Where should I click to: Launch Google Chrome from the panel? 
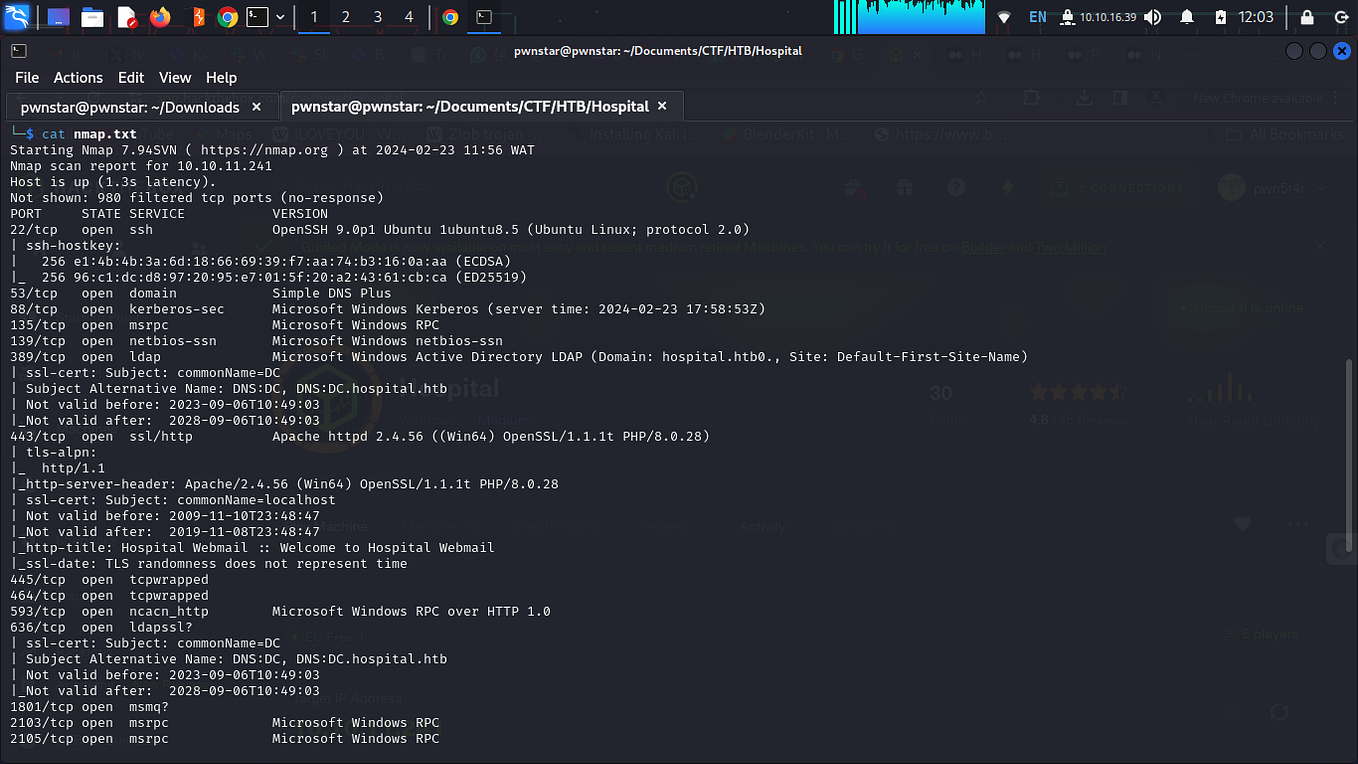[x=228, y=17]
